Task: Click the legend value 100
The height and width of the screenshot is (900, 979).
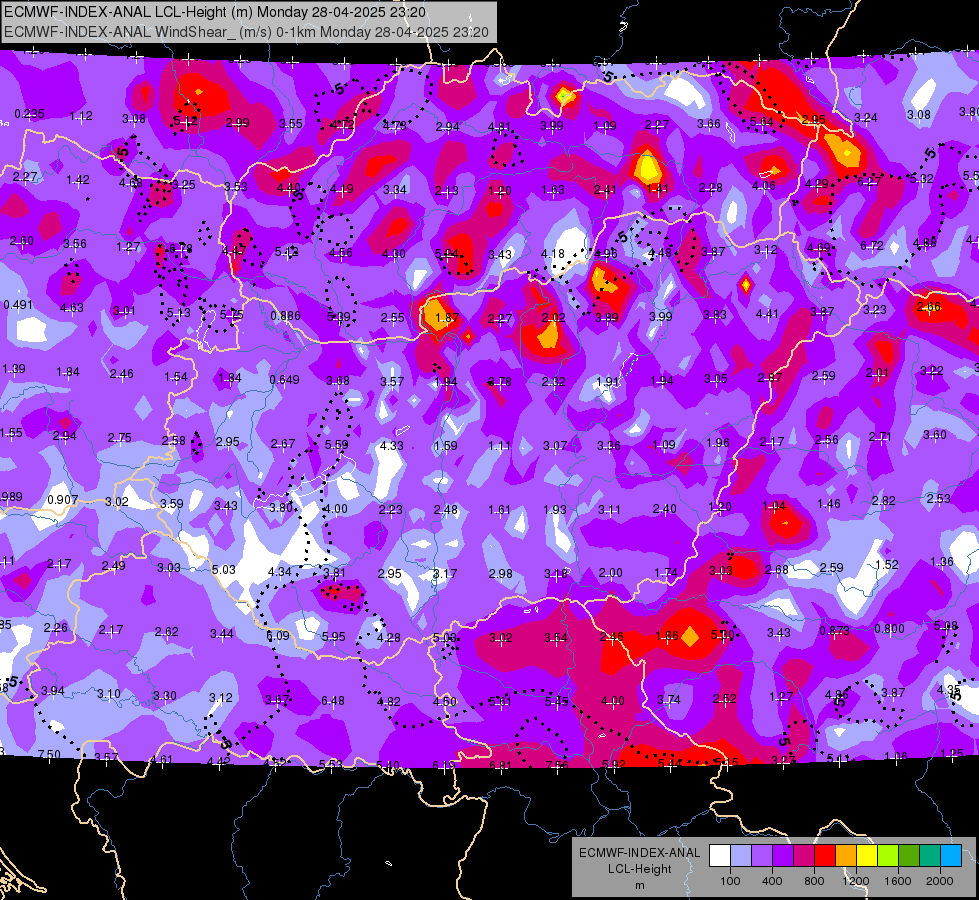Action: click(x=730, y=881)
